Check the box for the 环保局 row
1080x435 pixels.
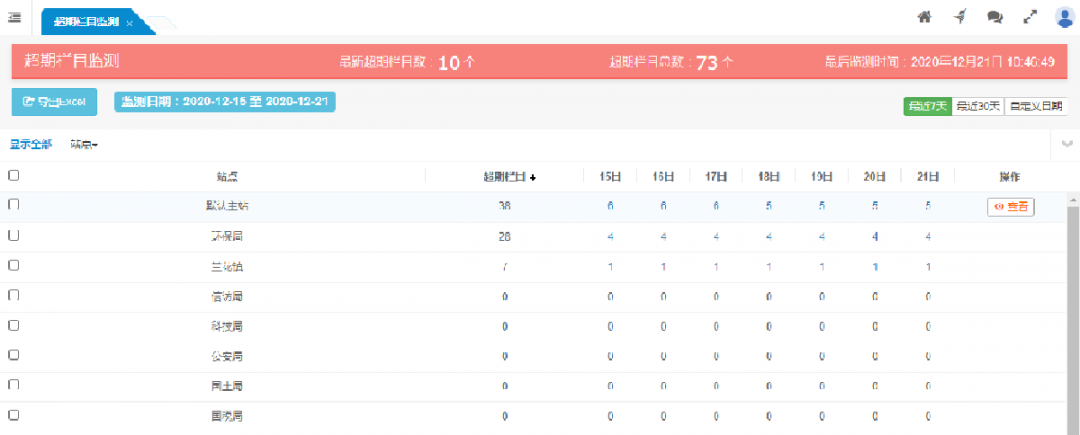[x=14, y=236]
